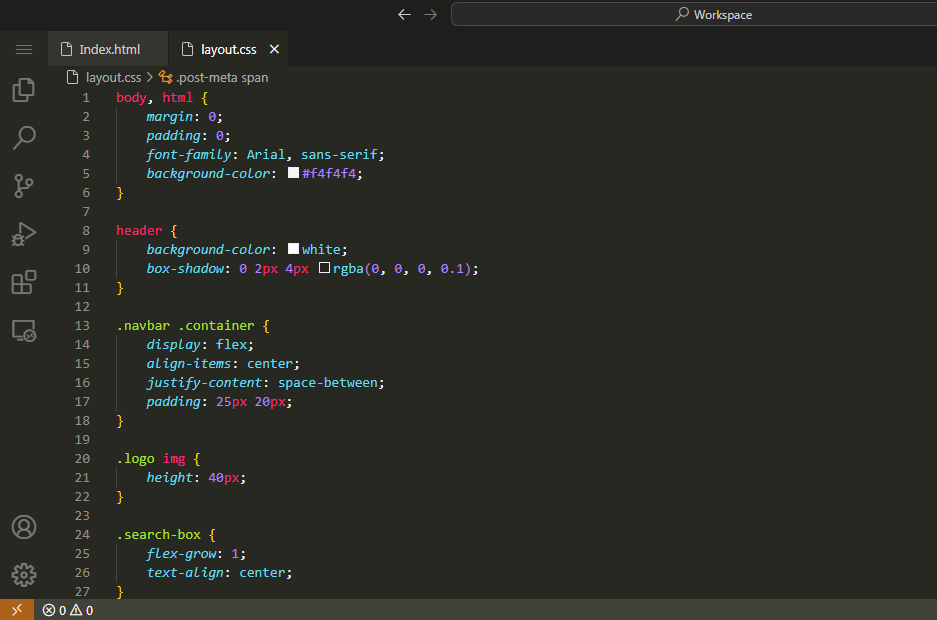Click the 'space-between' value
The image size is (937, 620).
[x=327, y=383]
